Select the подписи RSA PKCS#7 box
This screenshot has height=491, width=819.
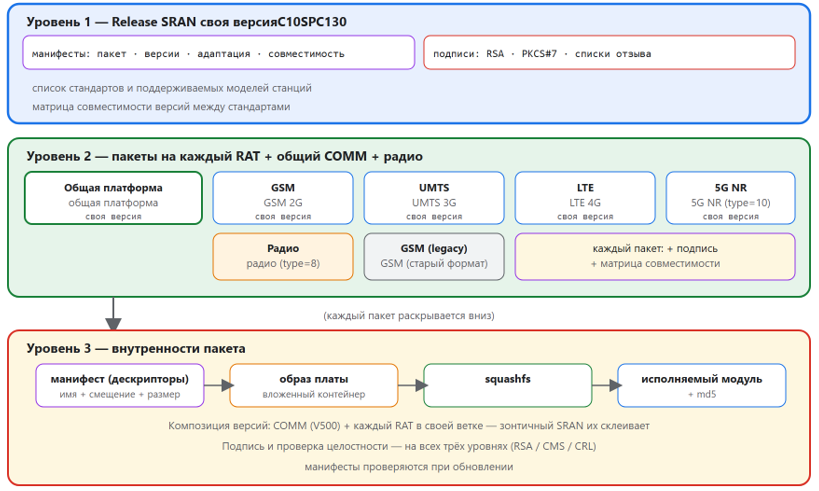[x=610, y=52]
